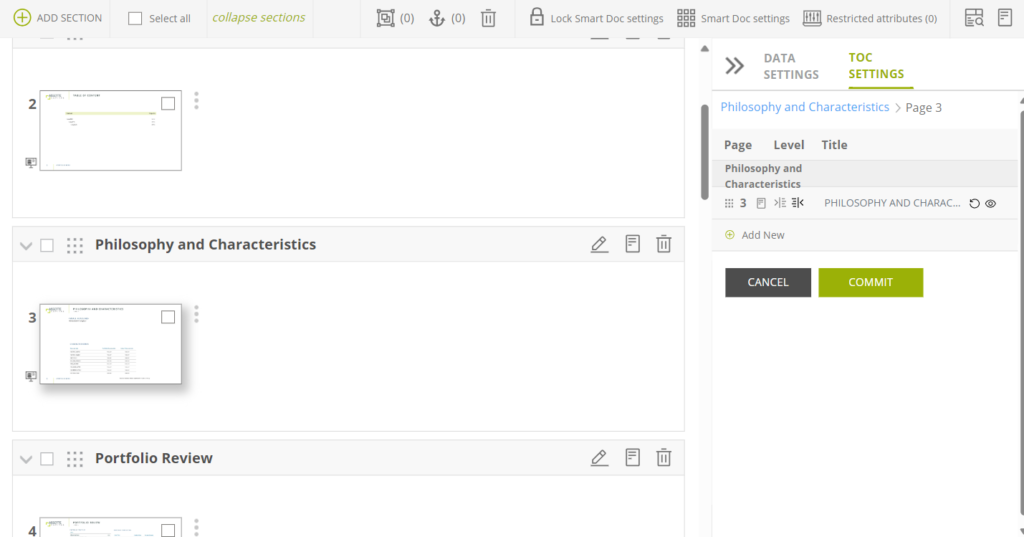Check the Select all checkbox
The width and height of the screenshot is (1024, 537).
[135, 18]
